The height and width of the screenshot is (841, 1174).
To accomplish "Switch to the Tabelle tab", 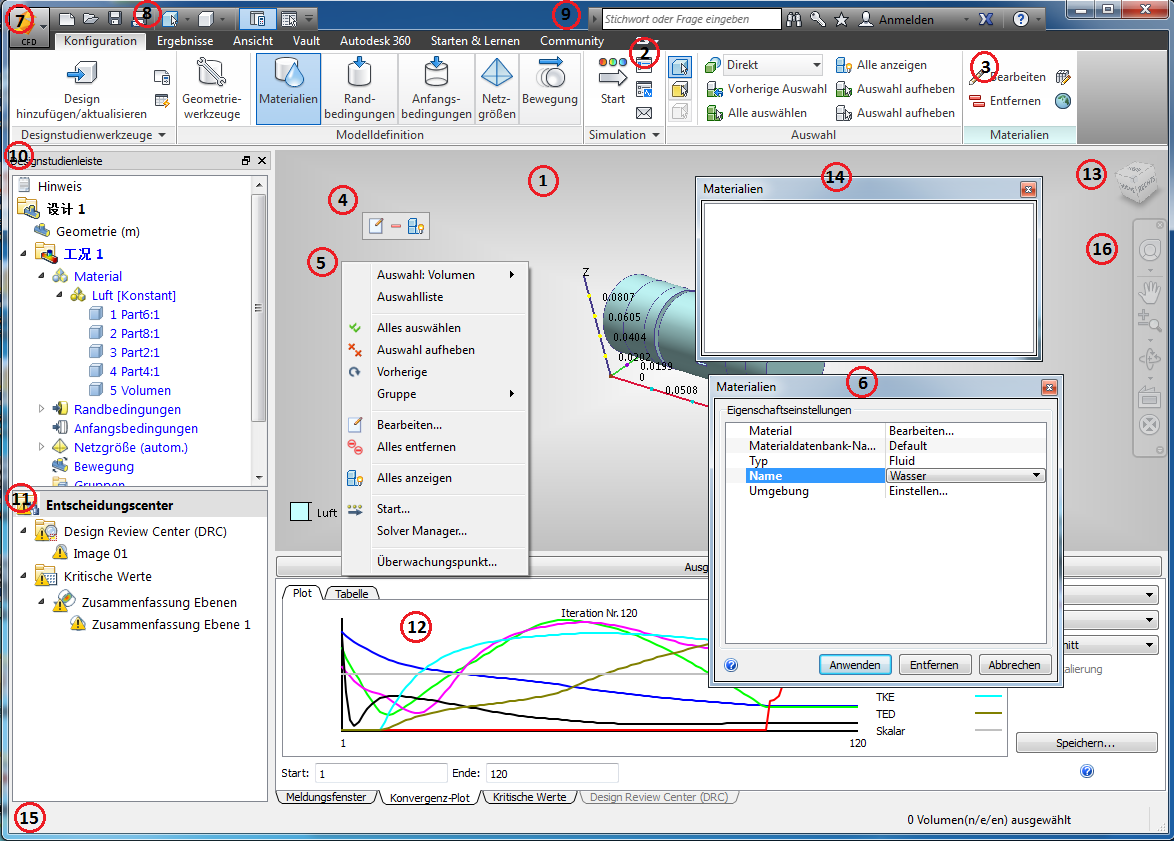I will pos(351,593).
